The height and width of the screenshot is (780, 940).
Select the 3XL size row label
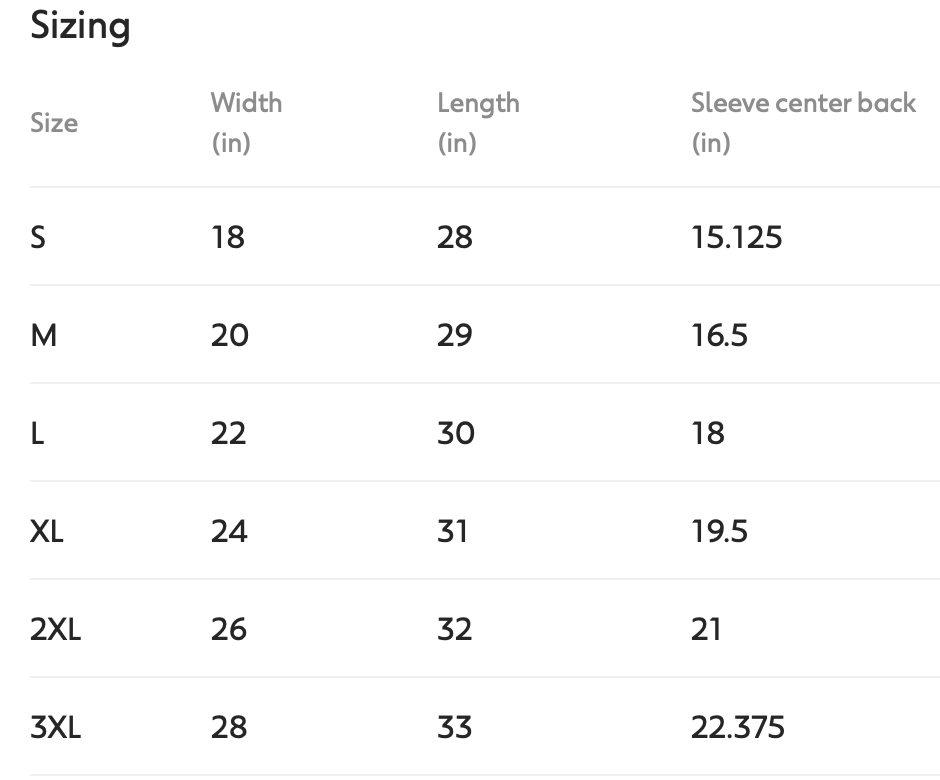click(56, 727)
